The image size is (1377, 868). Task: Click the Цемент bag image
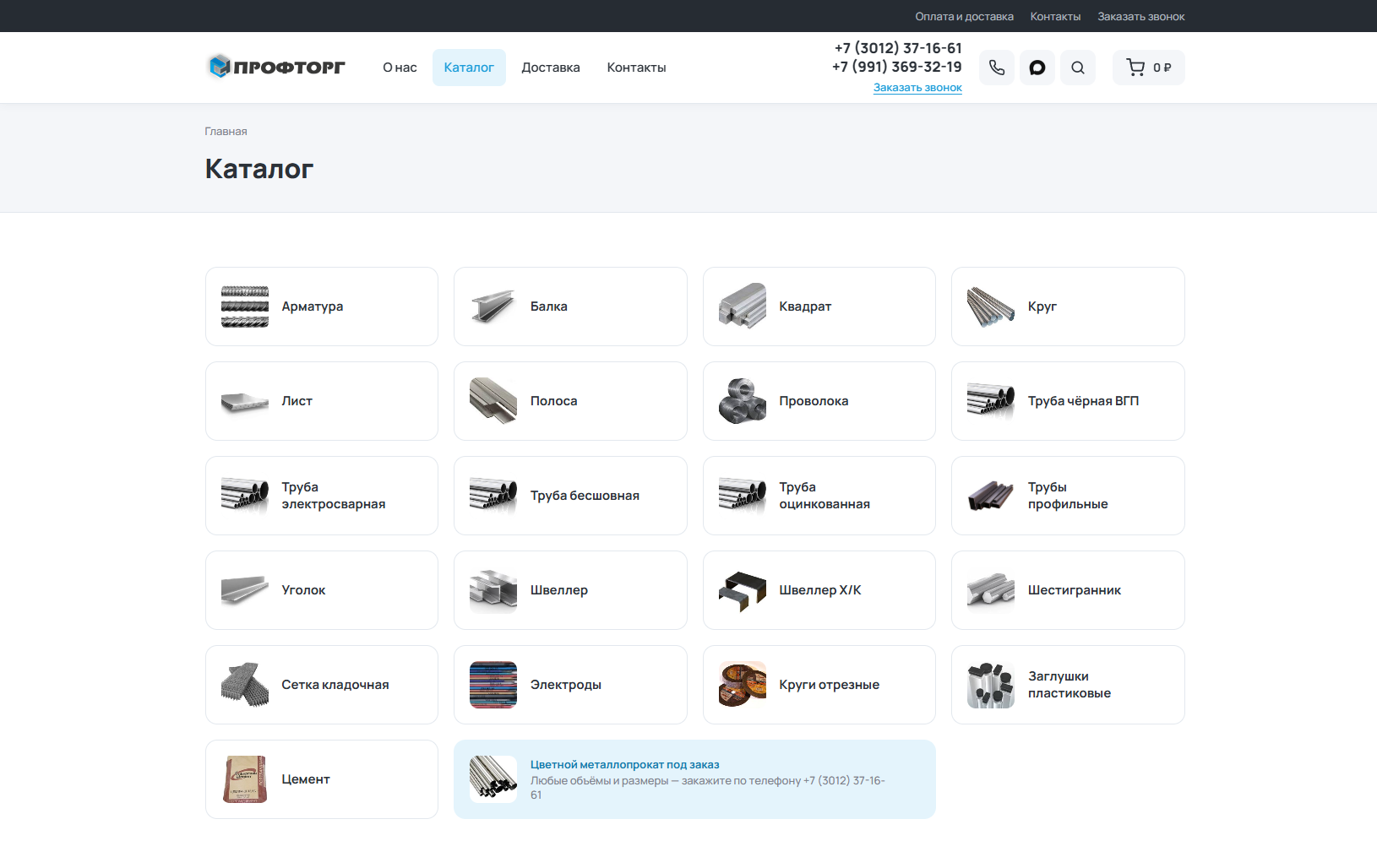(245, 779)
